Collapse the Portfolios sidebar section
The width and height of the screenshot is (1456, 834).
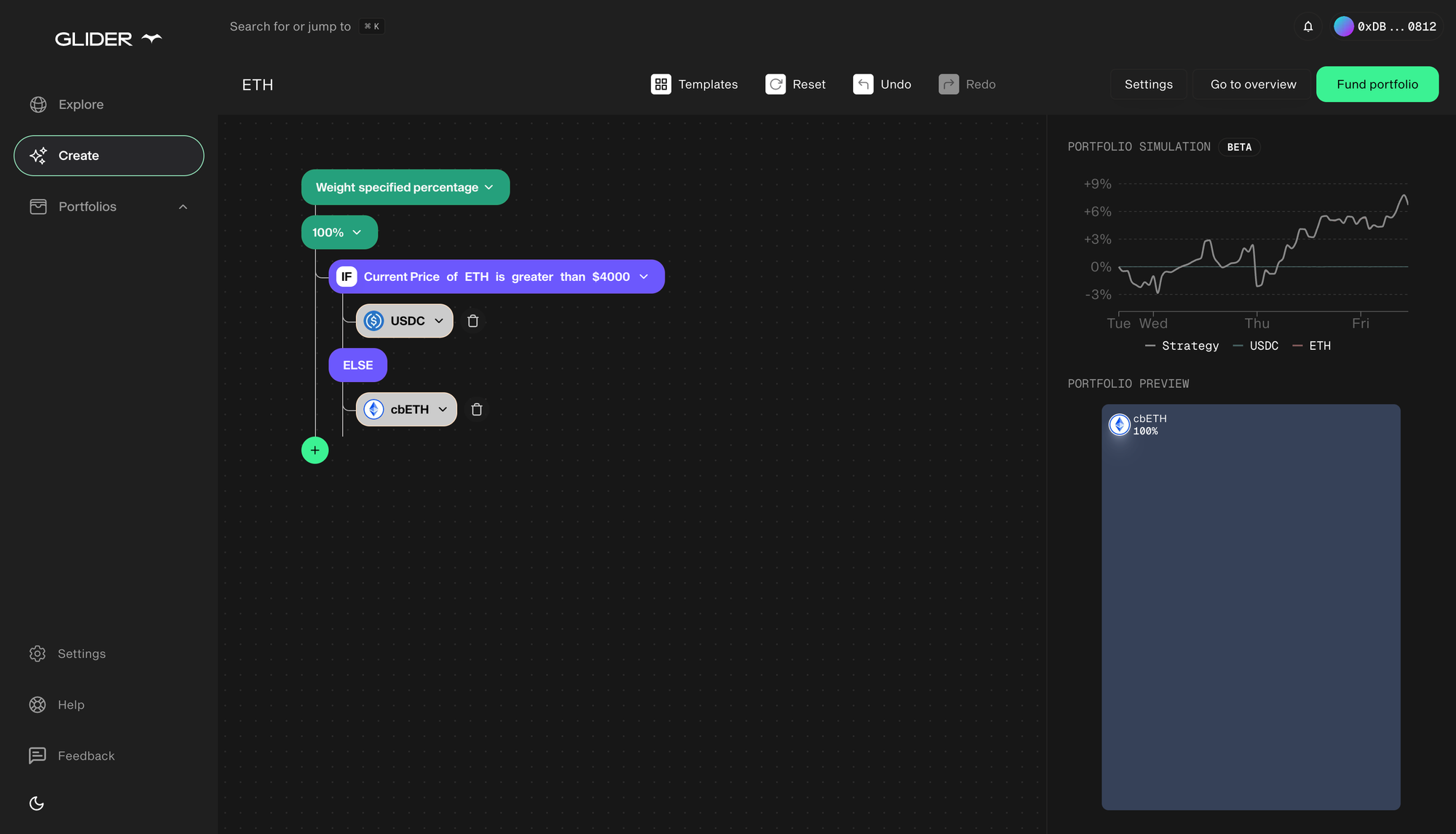tap(183, 207)
